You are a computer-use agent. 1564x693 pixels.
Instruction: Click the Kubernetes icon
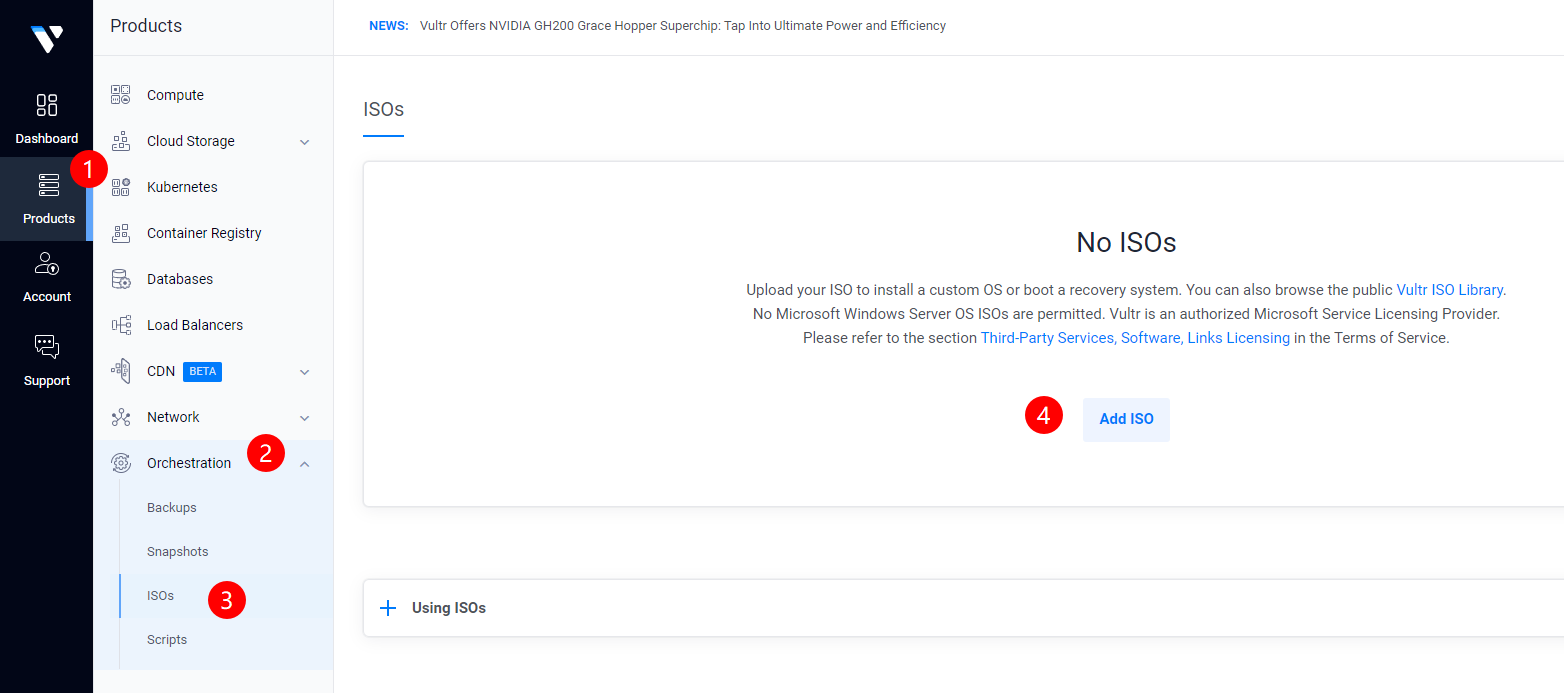[121, 187]
